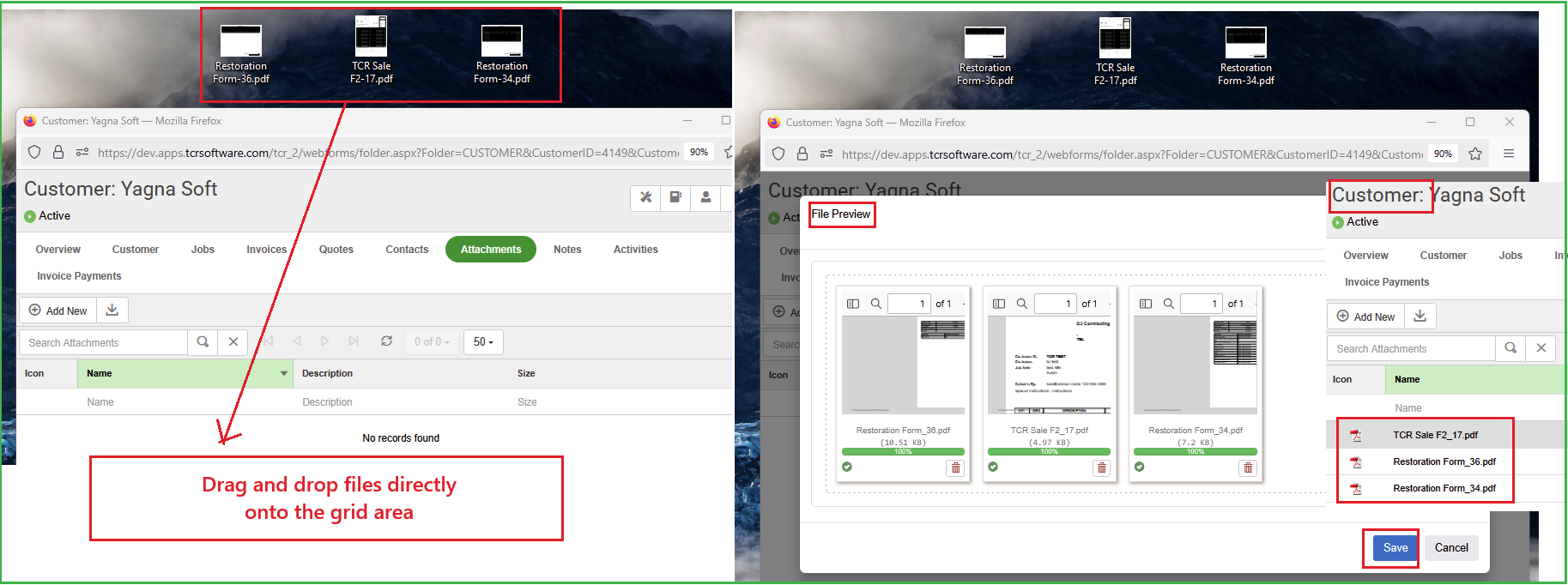Click the green check under the Restoration Form_36.pdf preview
Screen dimensions: 1568x585
tap(847, 467)
